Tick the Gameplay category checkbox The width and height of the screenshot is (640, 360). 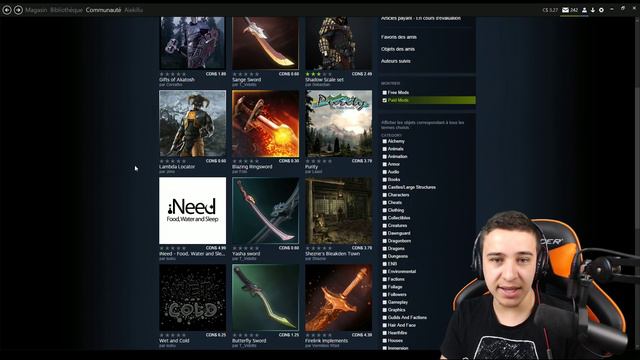[384, 302]
